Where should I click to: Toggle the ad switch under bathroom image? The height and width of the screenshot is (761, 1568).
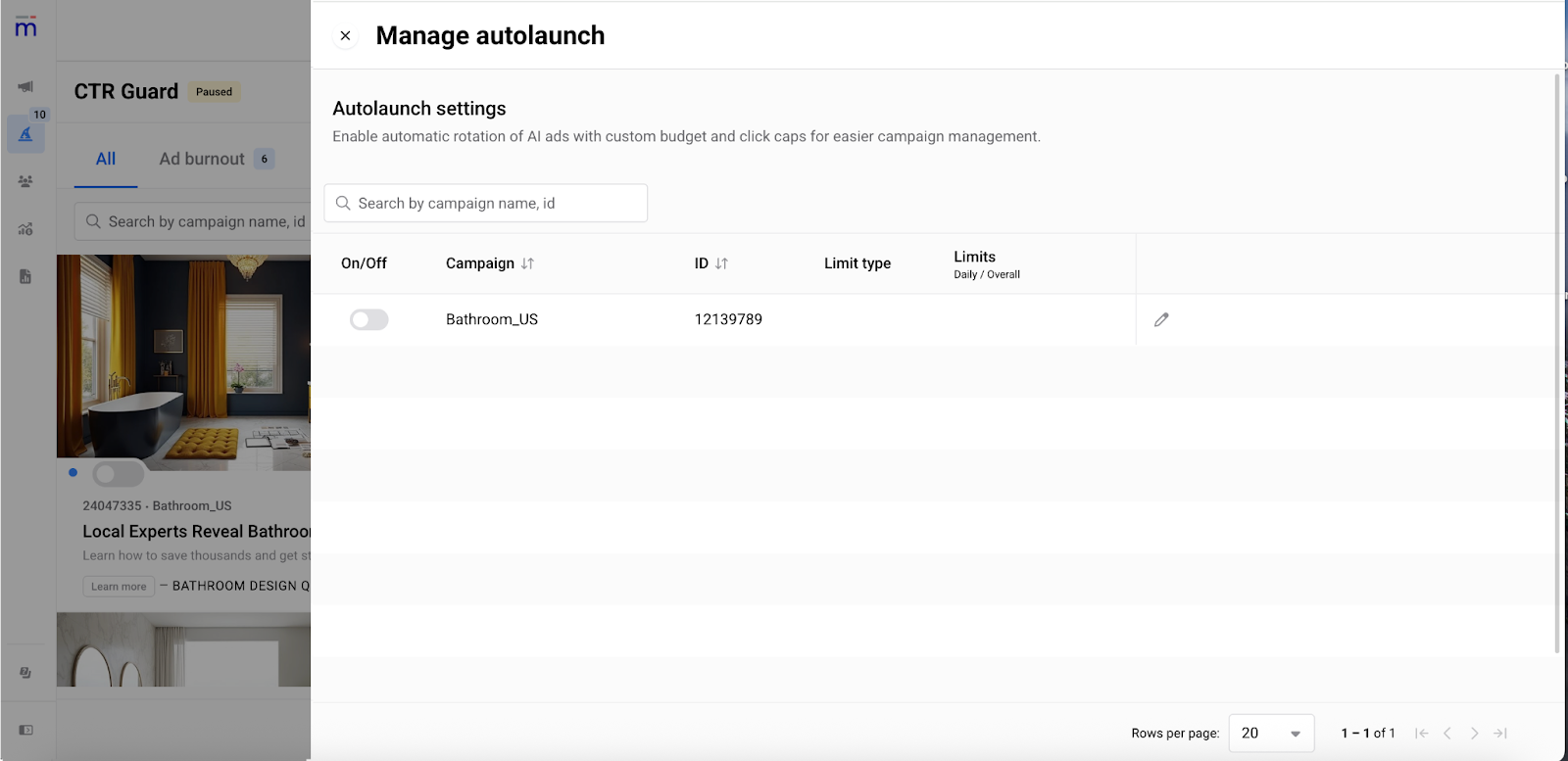[118, 475]
